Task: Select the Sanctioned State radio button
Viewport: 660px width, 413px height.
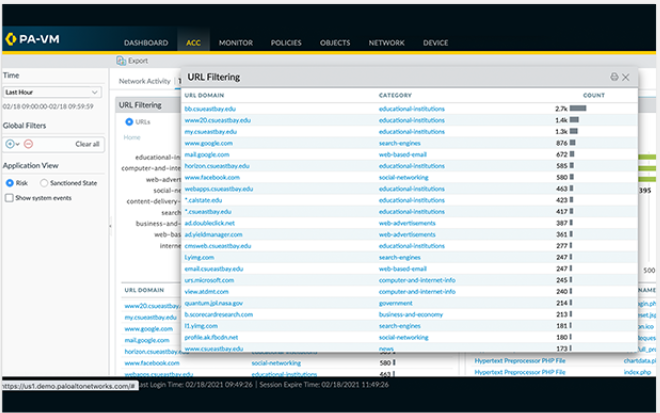Action: (44, 183)
